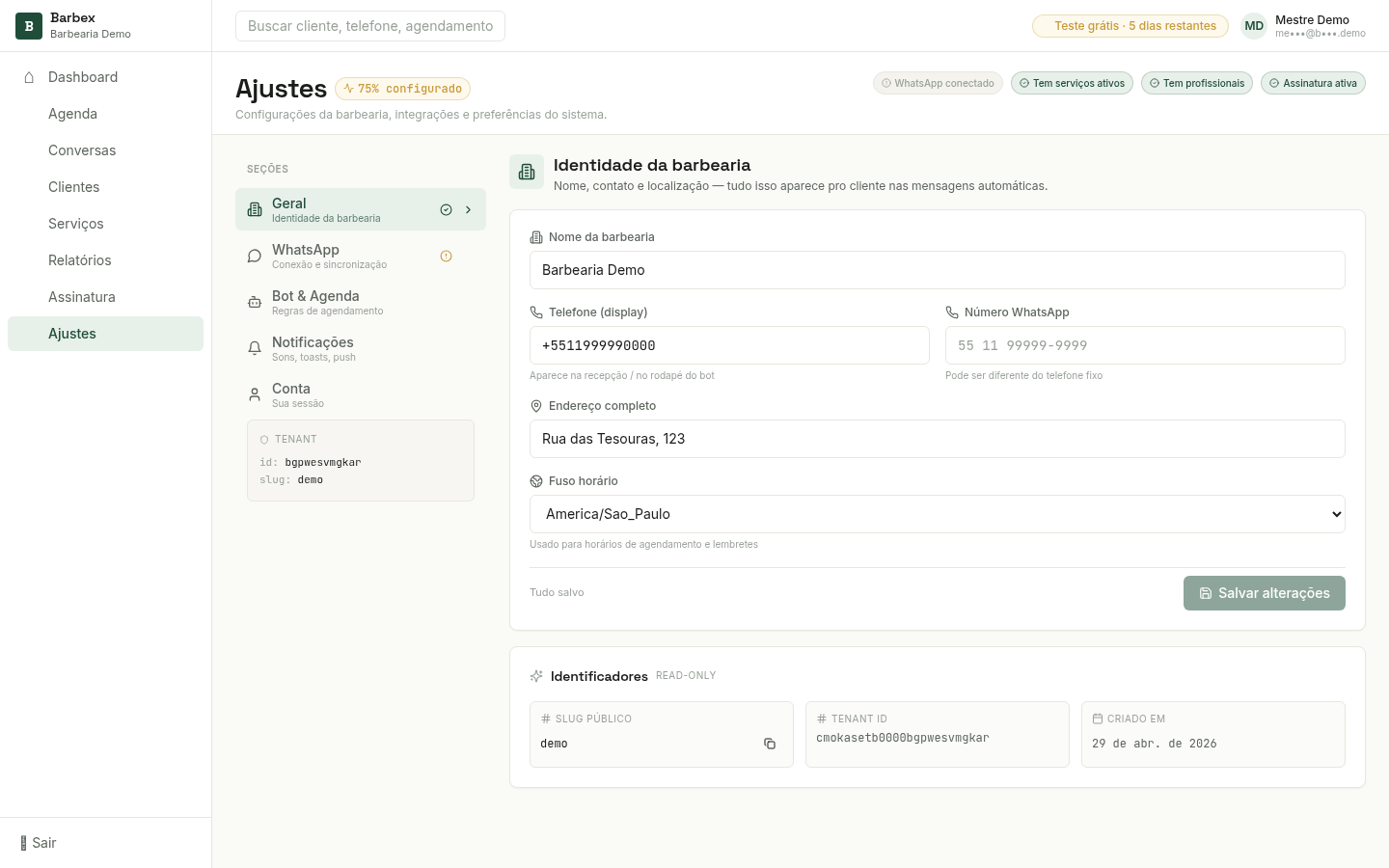Click the Tem profissionais chip
The height and width of the screenshot is (868, 1389).
[x=1197, y=83]
